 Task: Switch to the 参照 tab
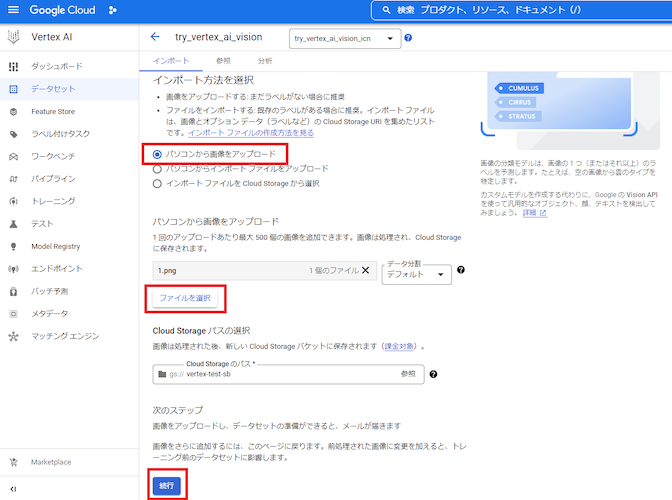[222, 61]
